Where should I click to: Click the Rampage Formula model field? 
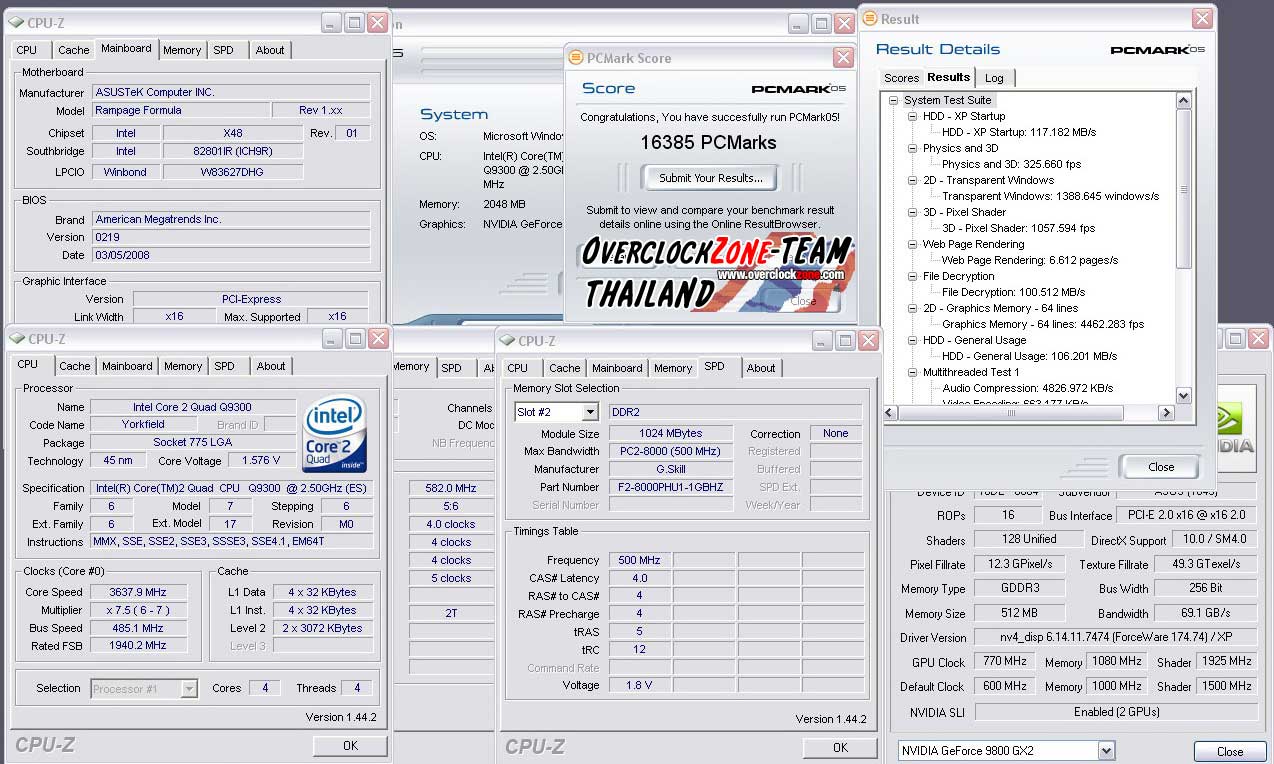180,110
